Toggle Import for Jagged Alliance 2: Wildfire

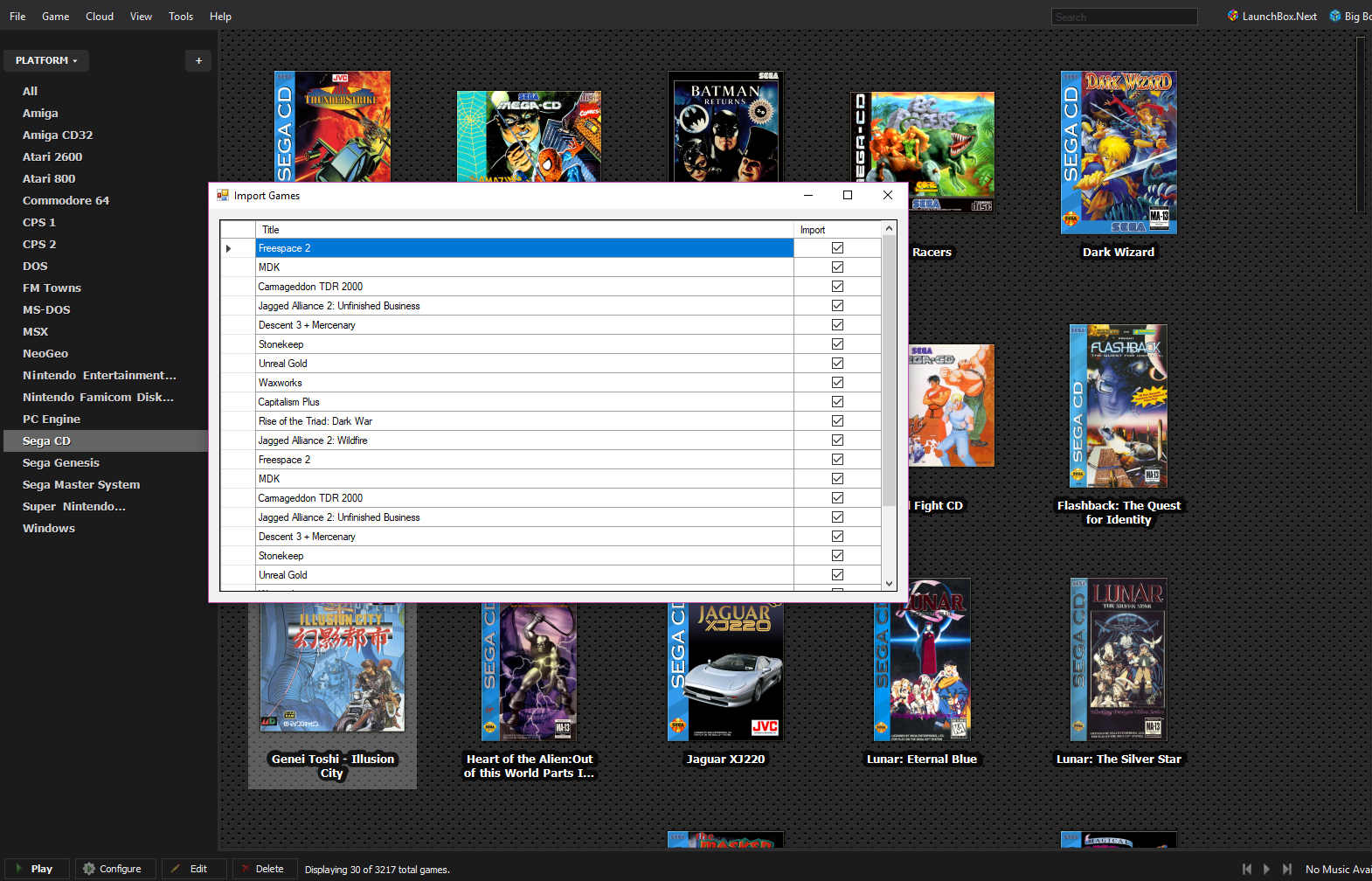[837, 440]
